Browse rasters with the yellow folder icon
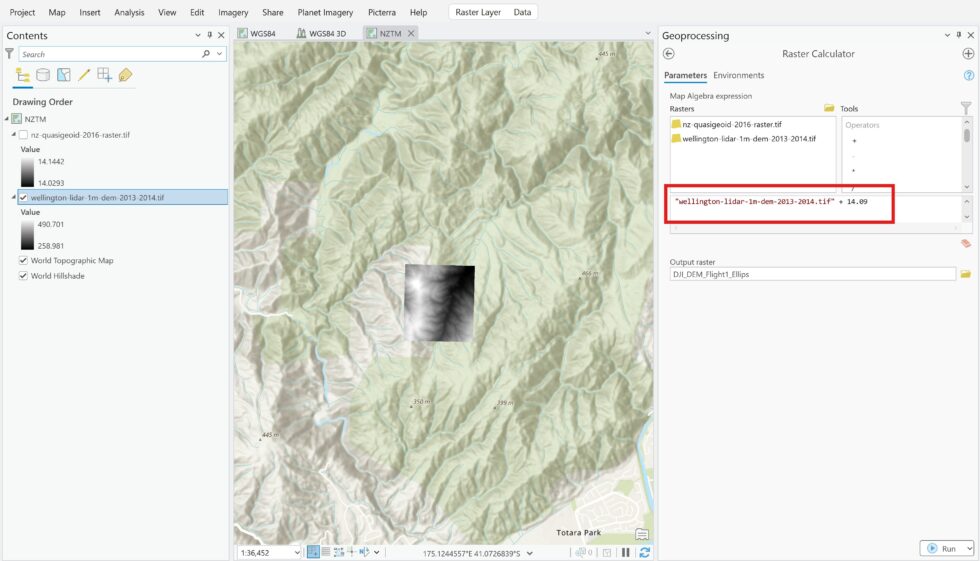The image size is (980, 561). (829, 109)
